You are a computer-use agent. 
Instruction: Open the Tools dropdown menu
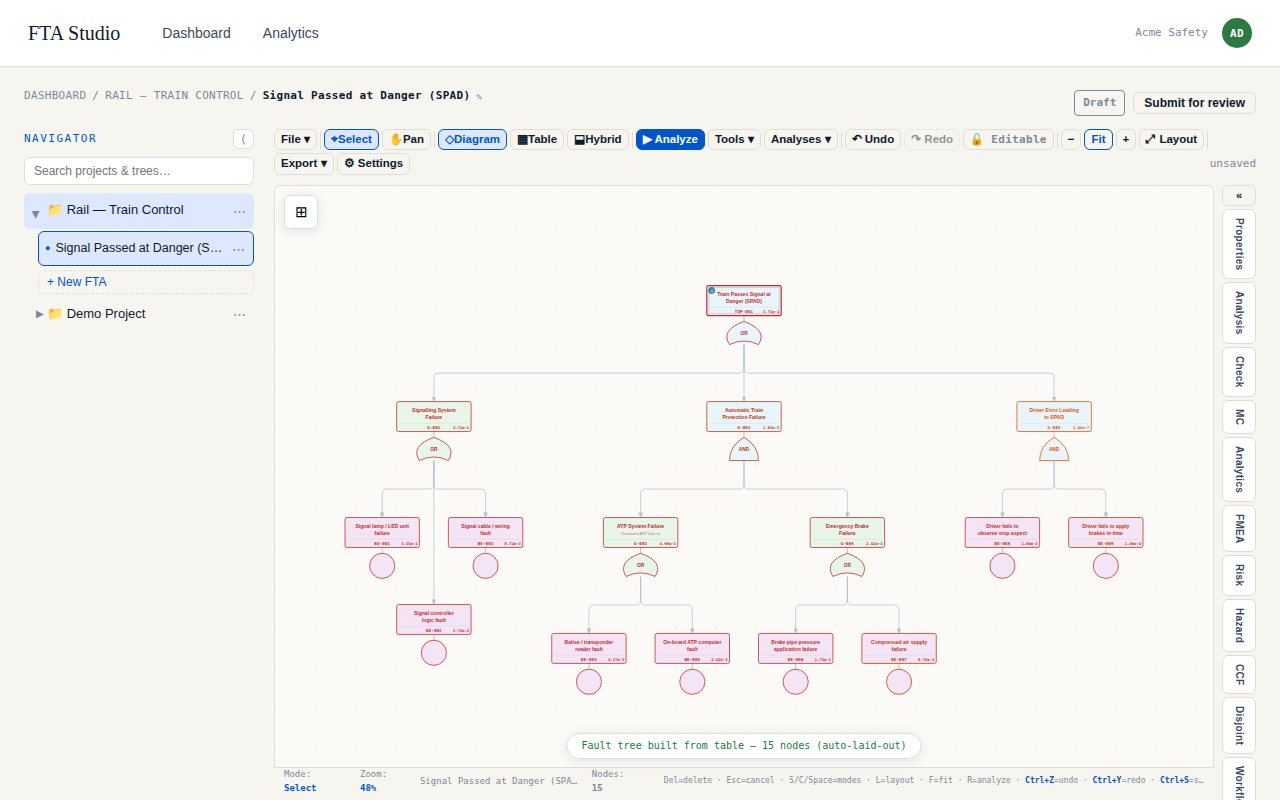tap(734, 139)
